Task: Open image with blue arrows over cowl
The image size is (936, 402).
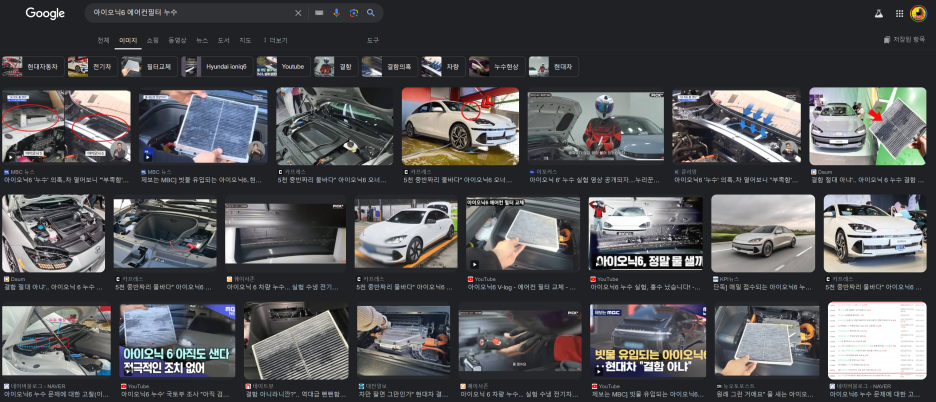Action: point(737,127)
